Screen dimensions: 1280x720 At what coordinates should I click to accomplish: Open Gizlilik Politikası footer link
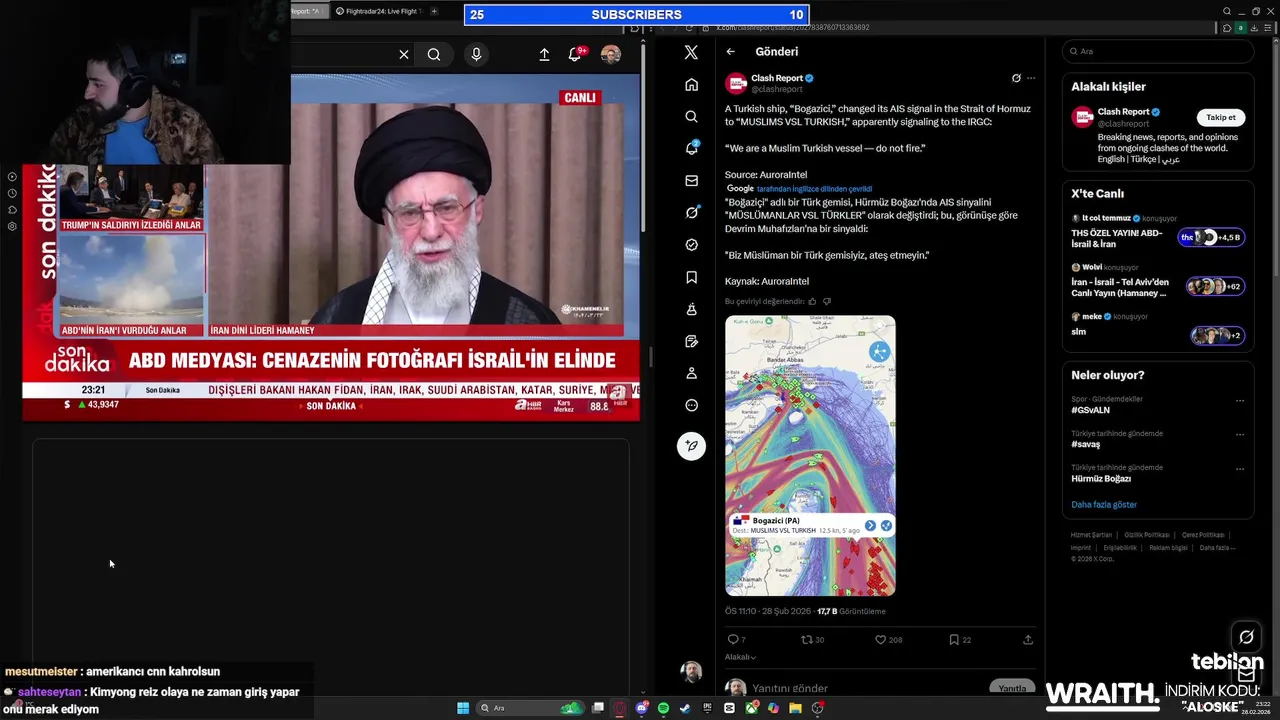pyautogui.click(x=1147, y=535)
